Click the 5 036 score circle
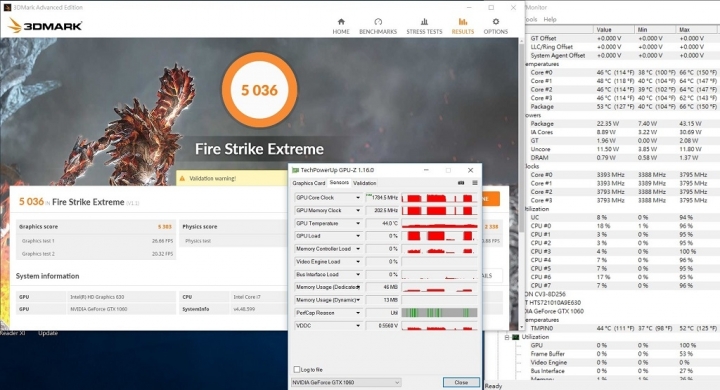 [x=259, y=90]
